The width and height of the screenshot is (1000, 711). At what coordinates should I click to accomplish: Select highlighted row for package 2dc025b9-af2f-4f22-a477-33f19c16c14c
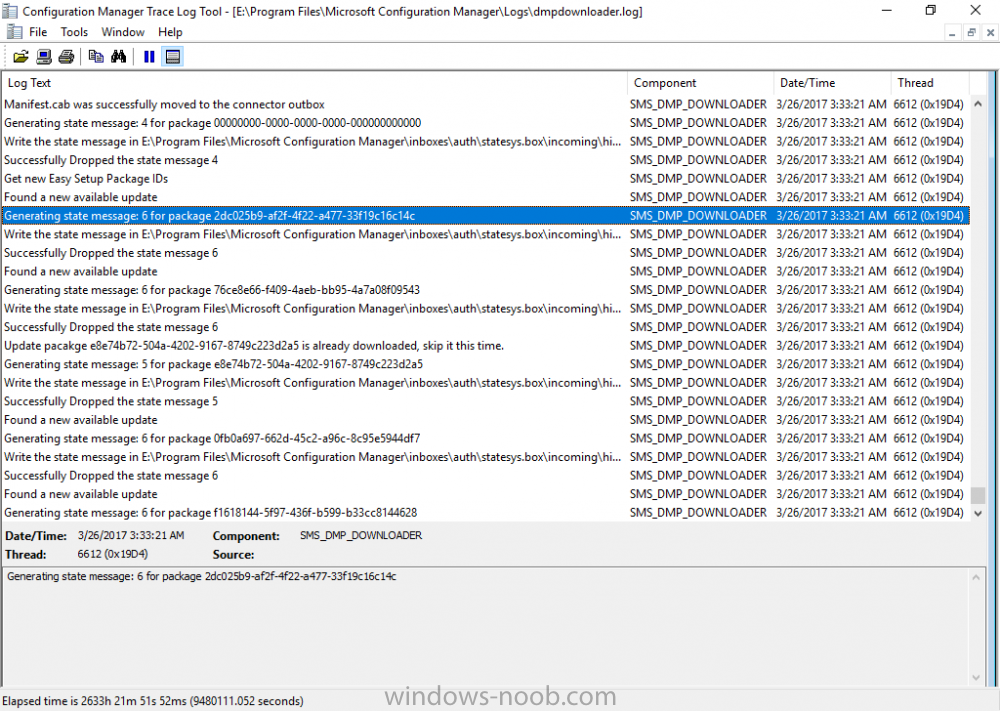(486, 216)
